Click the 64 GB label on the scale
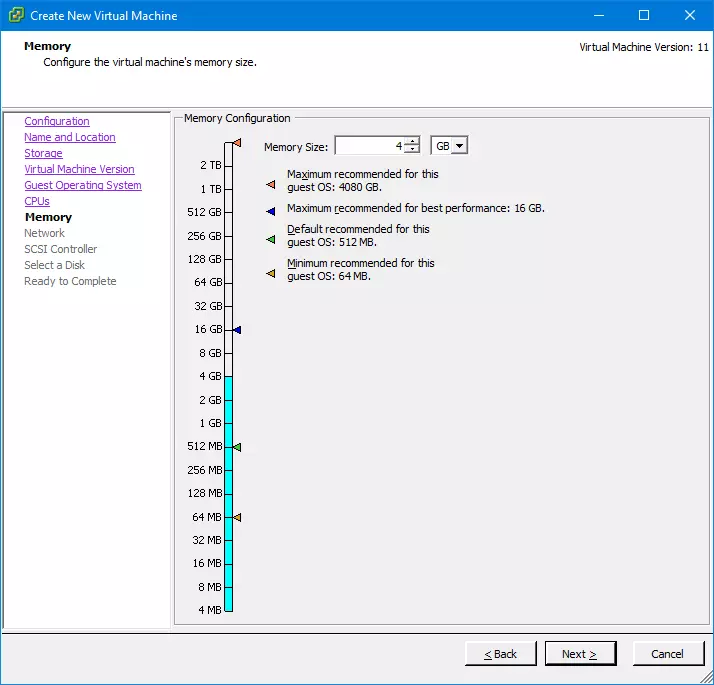Viewport: 714px width, 685px height. [208, 282]
